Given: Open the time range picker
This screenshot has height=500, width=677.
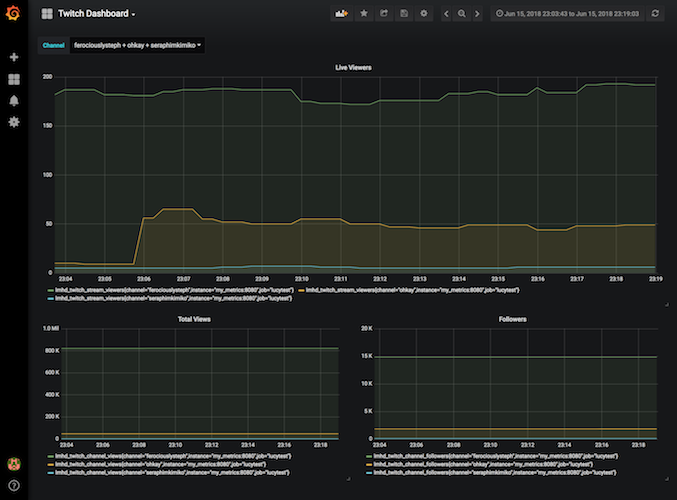Looking at the screenshot, I should (x=567, y=14).
